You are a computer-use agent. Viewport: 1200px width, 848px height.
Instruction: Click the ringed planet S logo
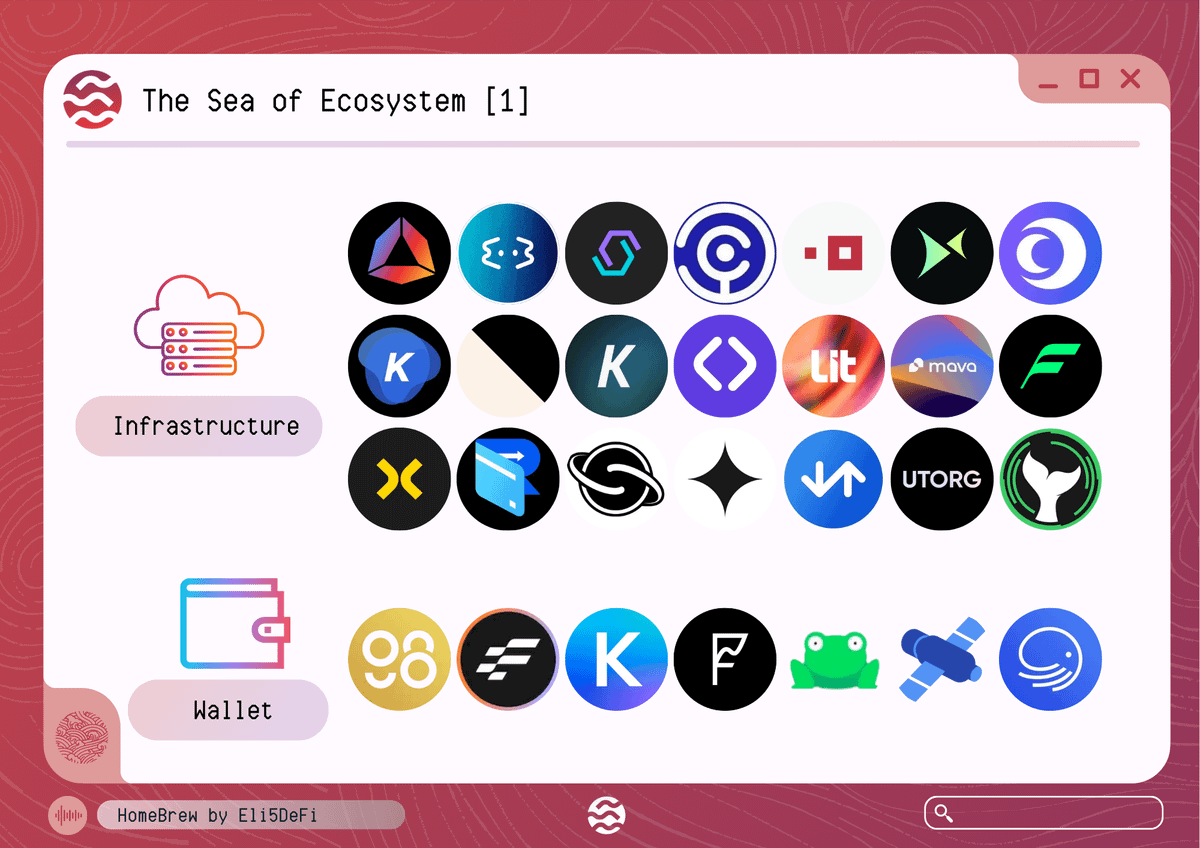pyautogui.click(x=616, y=479)
